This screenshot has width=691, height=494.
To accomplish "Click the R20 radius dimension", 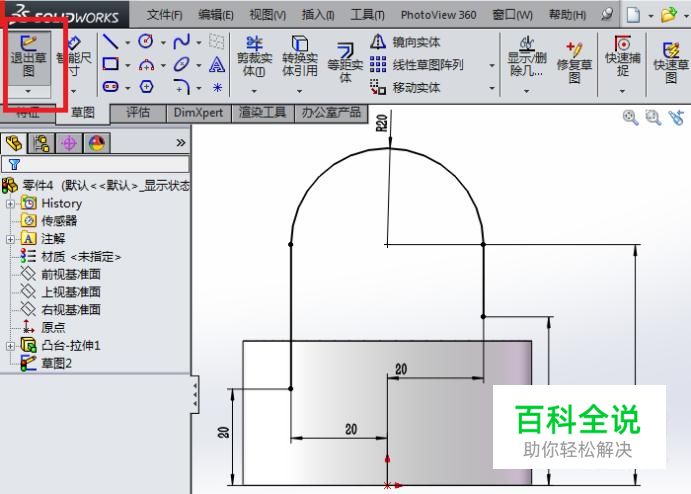I will pyautogui.click(x=381, y=123).
